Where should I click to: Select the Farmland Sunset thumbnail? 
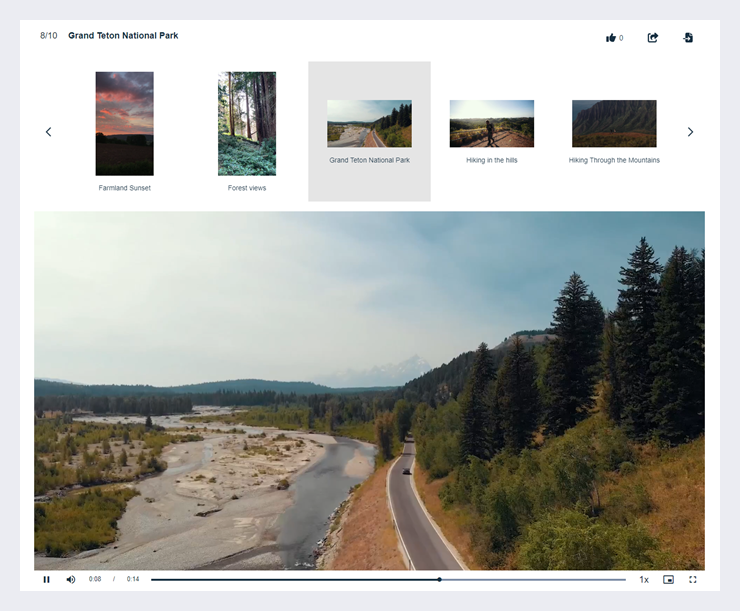pyautogui.click(x=124, y=123)
